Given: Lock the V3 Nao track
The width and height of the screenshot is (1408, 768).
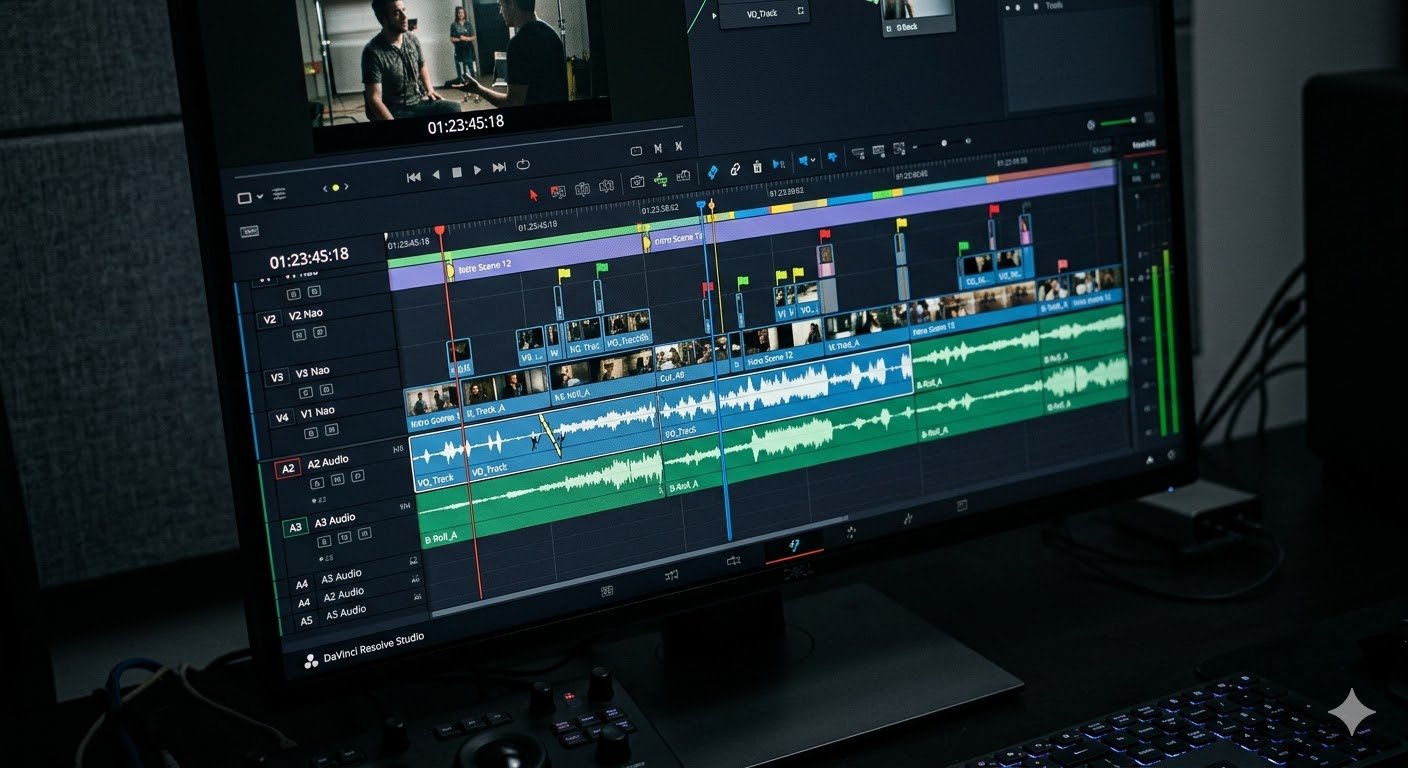Looking at the screenshot, I should tap(305, 391).
